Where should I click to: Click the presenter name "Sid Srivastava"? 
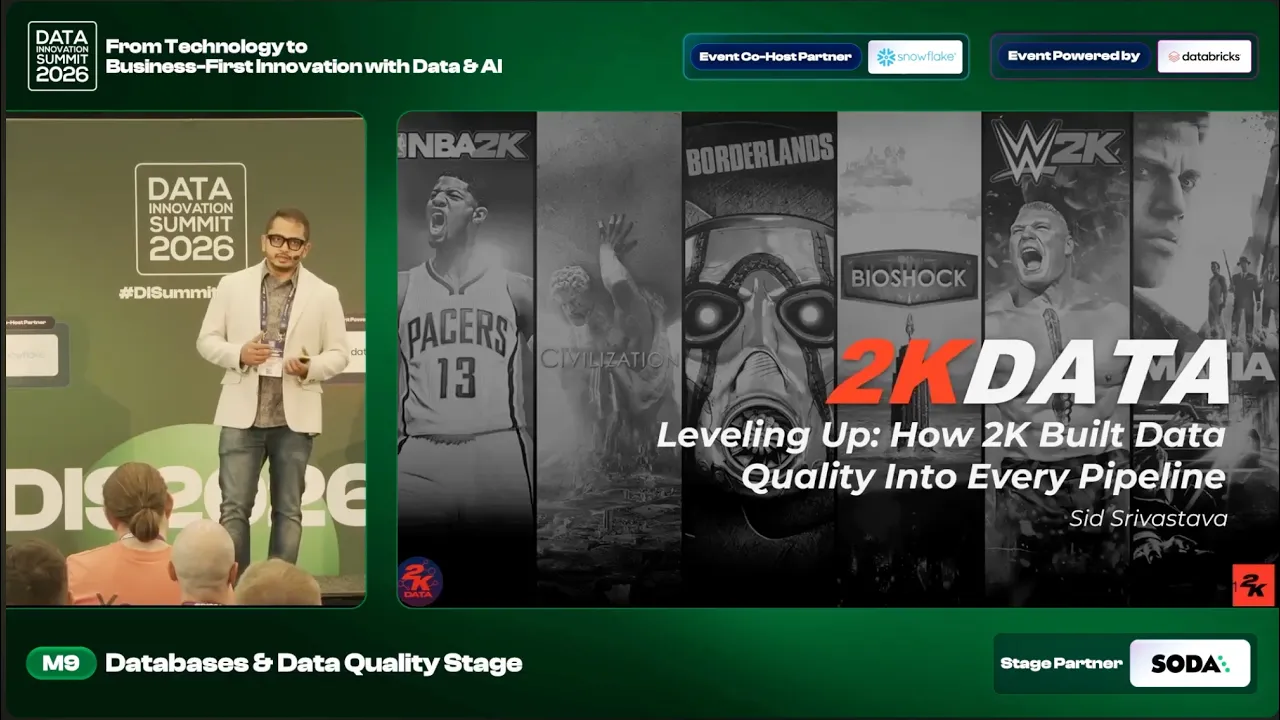[x=1148, y=519]
